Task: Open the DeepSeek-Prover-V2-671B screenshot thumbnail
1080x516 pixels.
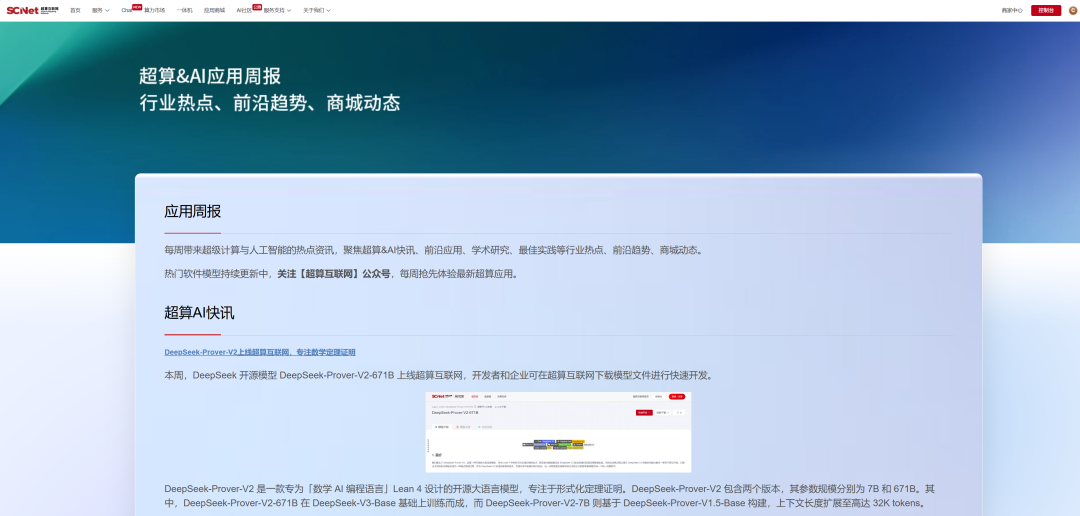Action: click(558, 432)
